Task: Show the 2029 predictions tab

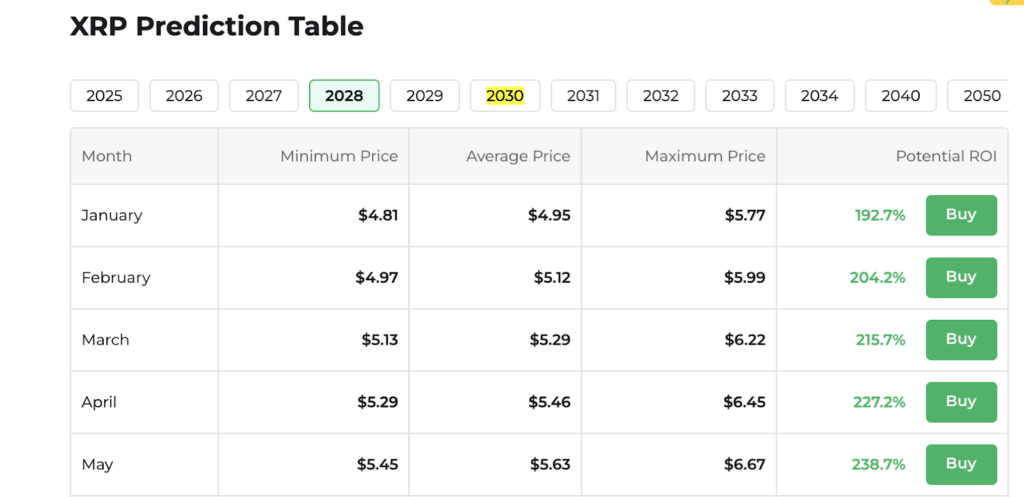Action: [424, 96]
